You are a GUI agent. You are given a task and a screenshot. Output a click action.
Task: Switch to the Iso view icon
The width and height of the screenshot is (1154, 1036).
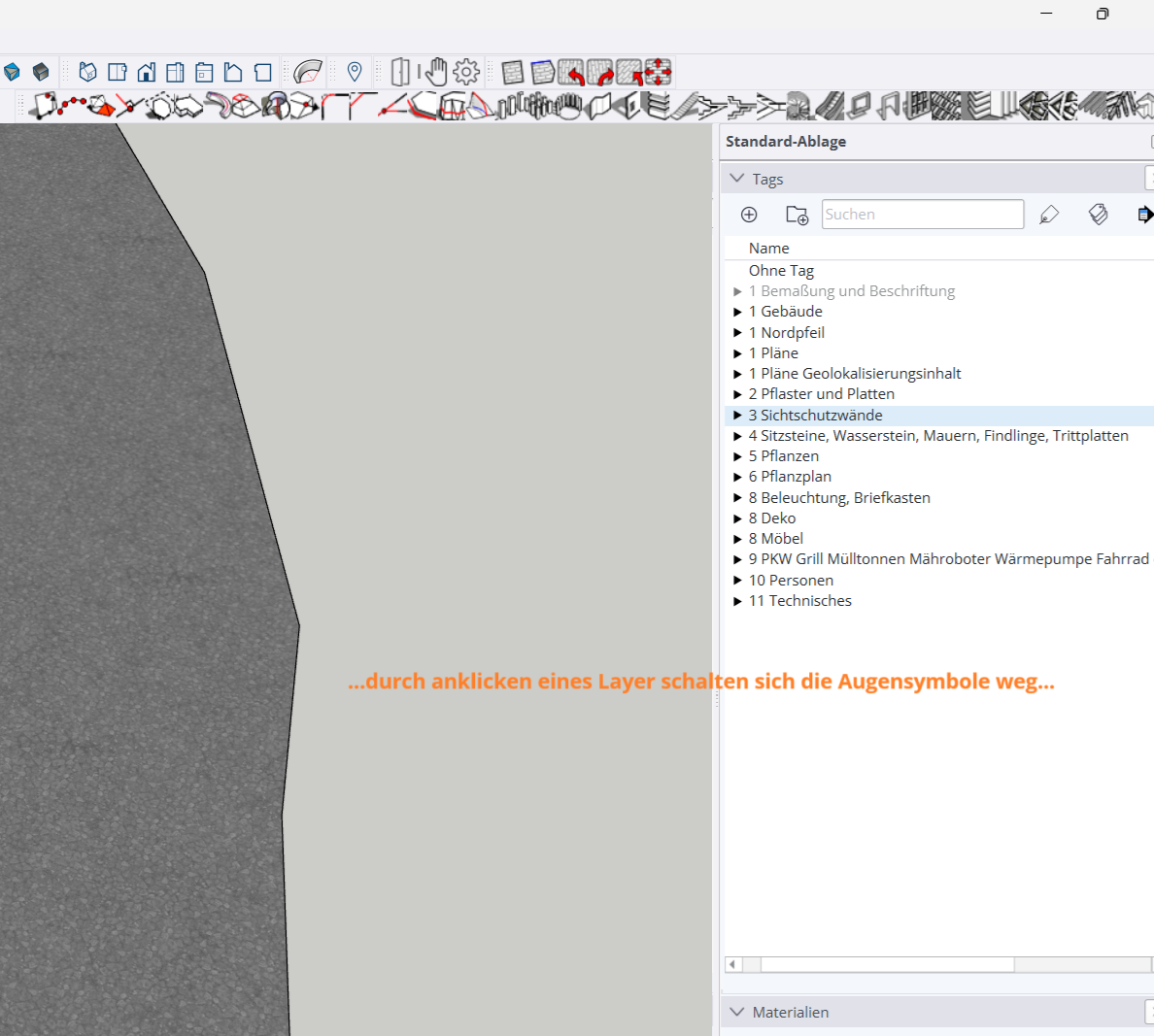click(87, 72)
